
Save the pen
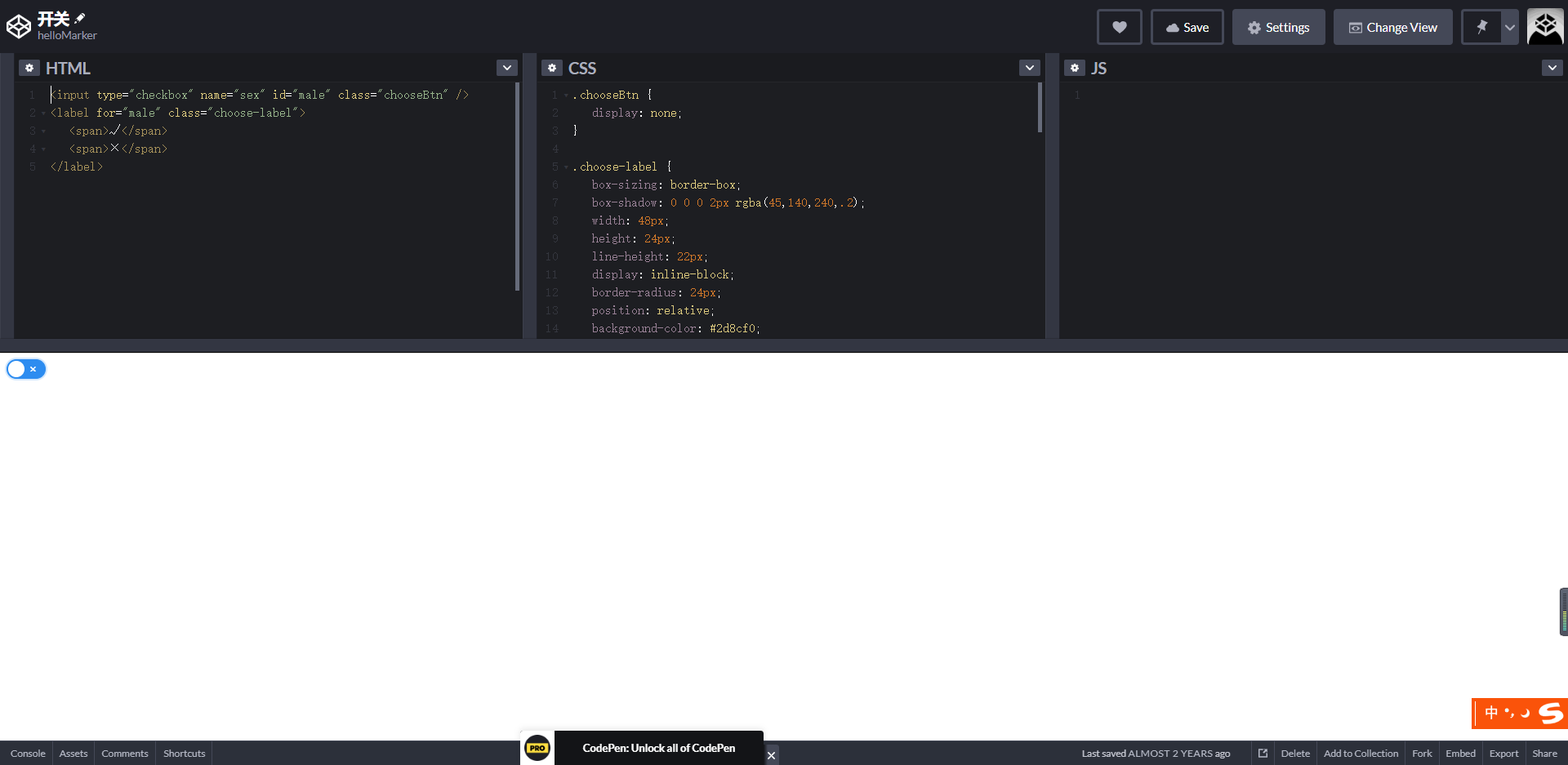[x=1187, y=27]
